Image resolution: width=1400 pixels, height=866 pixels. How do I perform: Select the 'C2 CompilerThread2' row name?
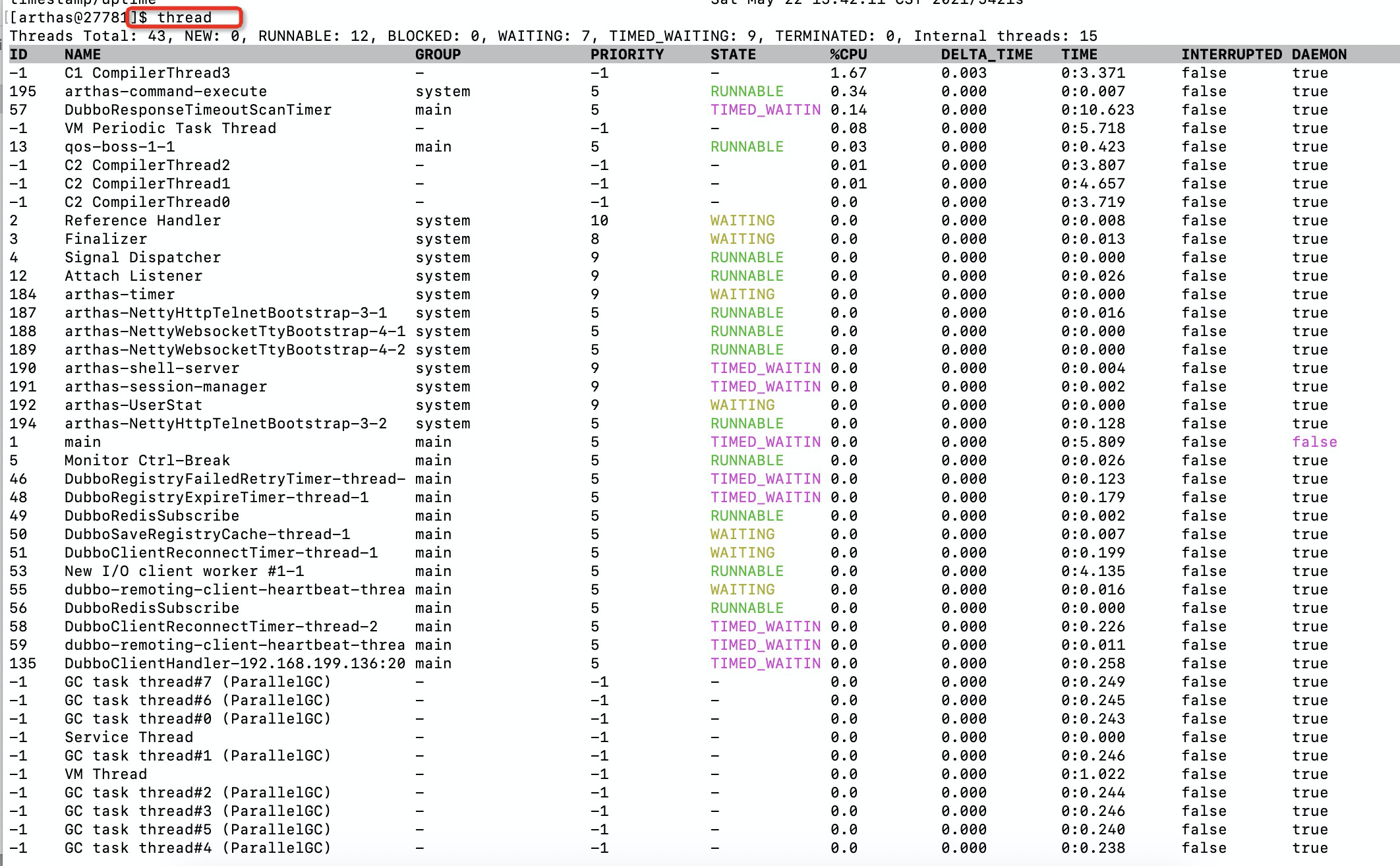click(147, 165)
